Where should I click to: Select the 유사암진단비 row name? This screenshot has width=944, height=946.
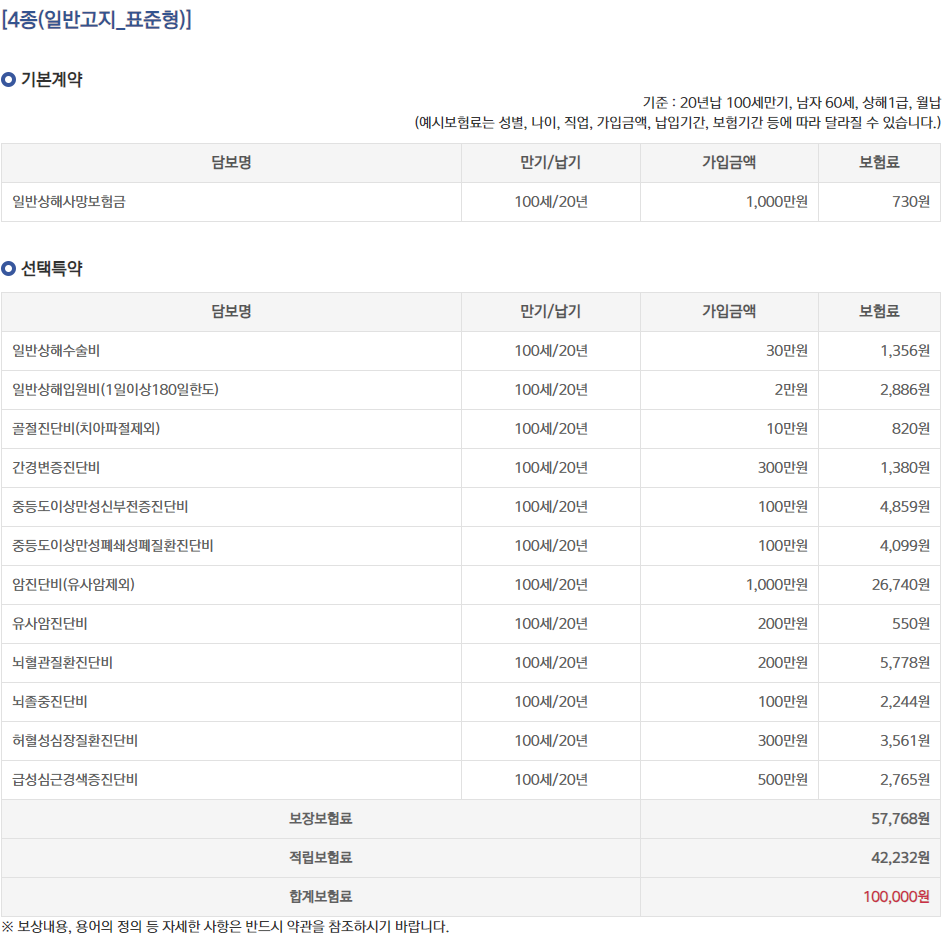[x=50, y=623]
